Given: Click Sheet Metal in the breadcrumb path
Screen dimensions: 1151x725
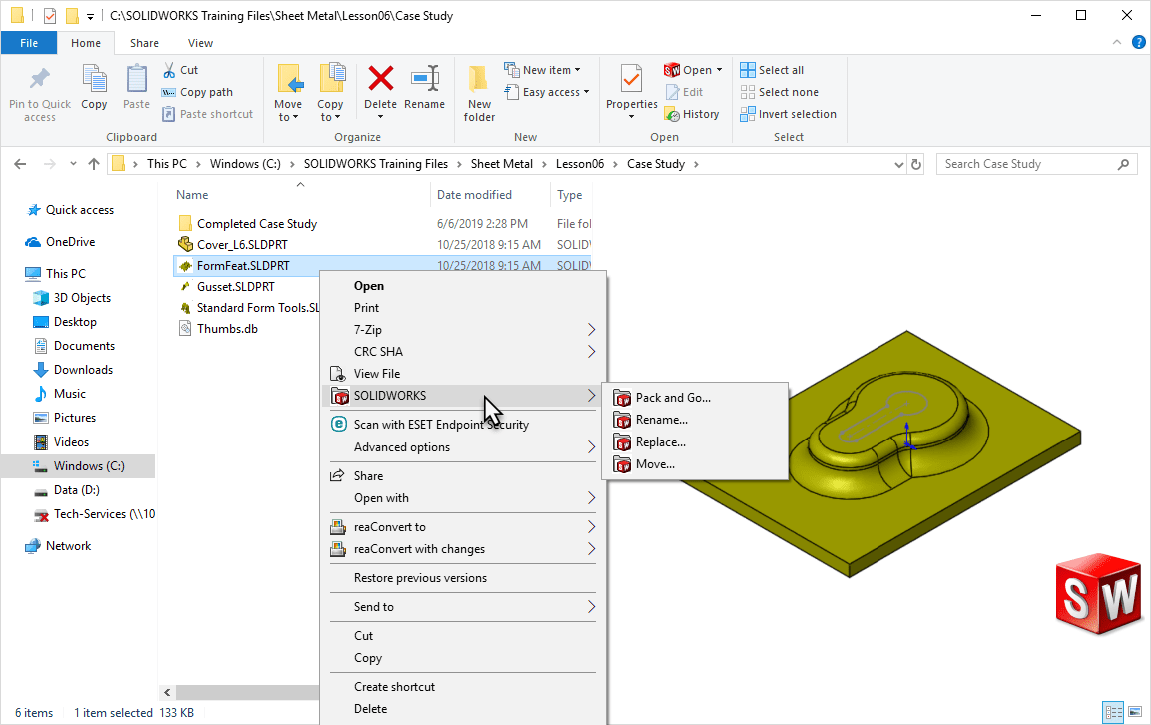Looking at the screenshot, I should point(501,164).
